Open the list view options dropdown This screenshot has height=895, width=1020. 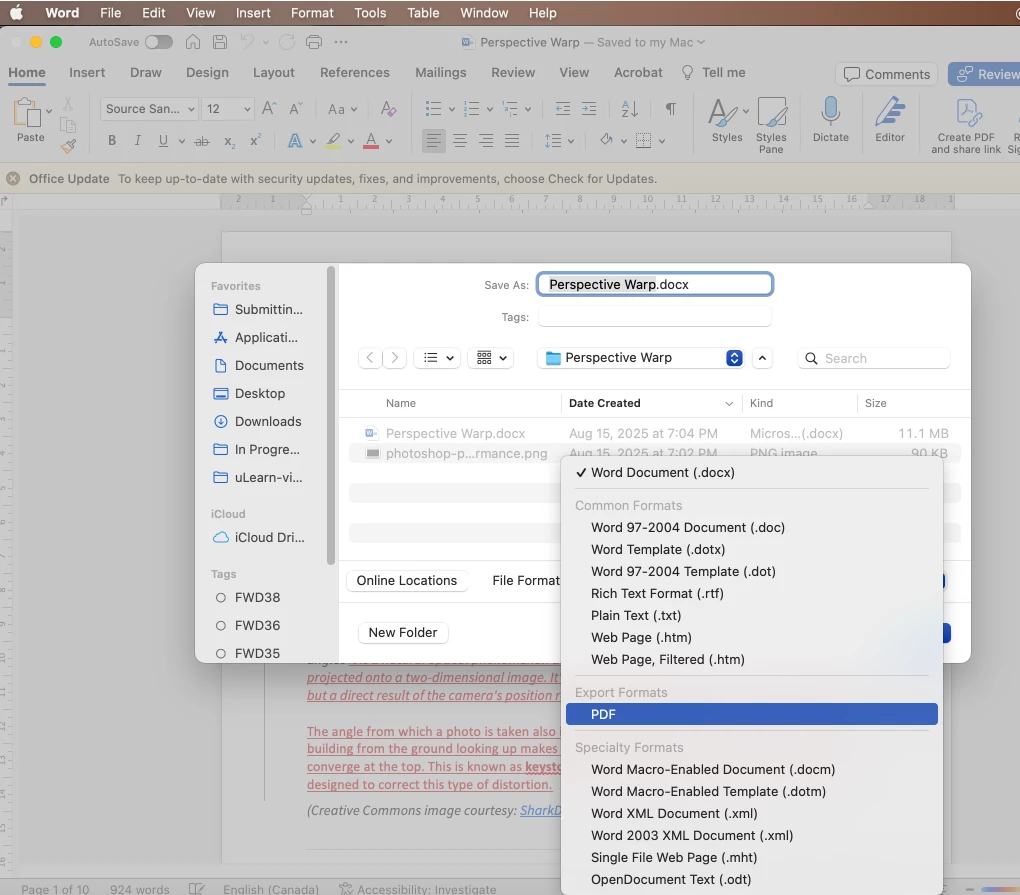pos(438,358)
